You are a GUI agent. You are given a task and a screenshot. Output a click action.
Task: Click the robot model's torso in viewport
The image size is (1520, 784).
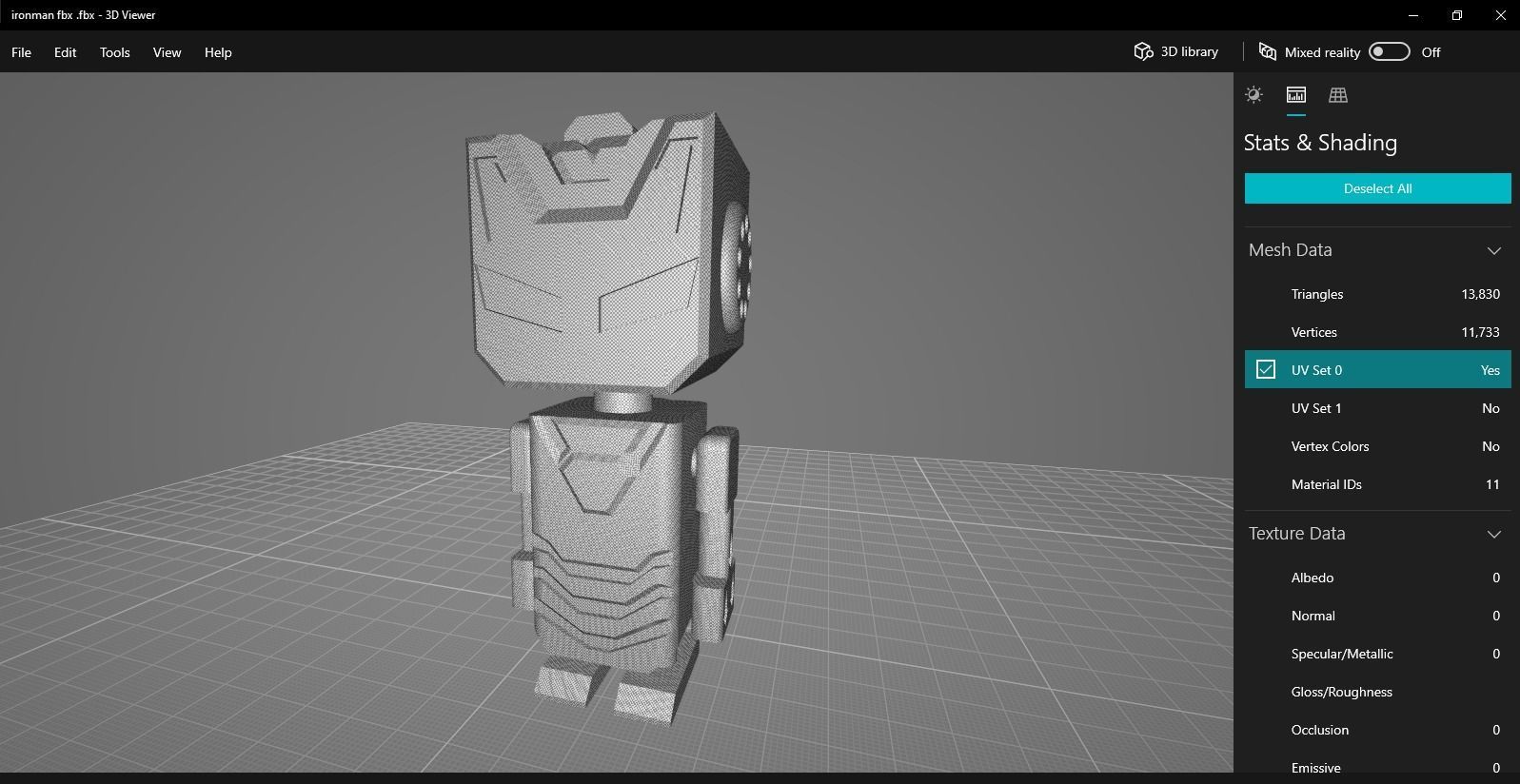click(619, 533)
